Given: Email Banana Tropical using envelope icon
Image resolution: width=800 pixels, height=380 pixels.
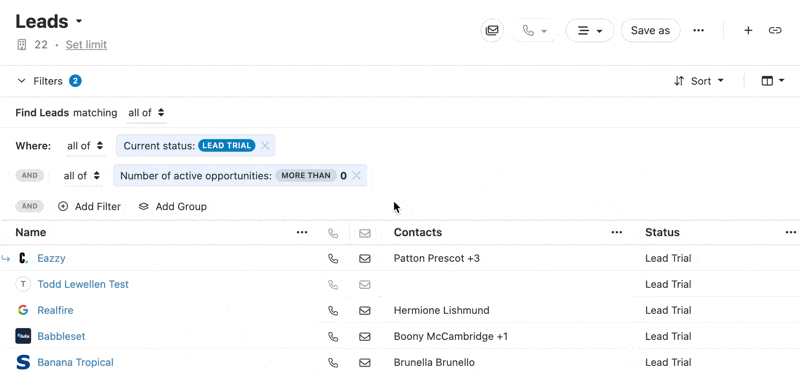Looking at the screenshot, I should tap(364, 363).
